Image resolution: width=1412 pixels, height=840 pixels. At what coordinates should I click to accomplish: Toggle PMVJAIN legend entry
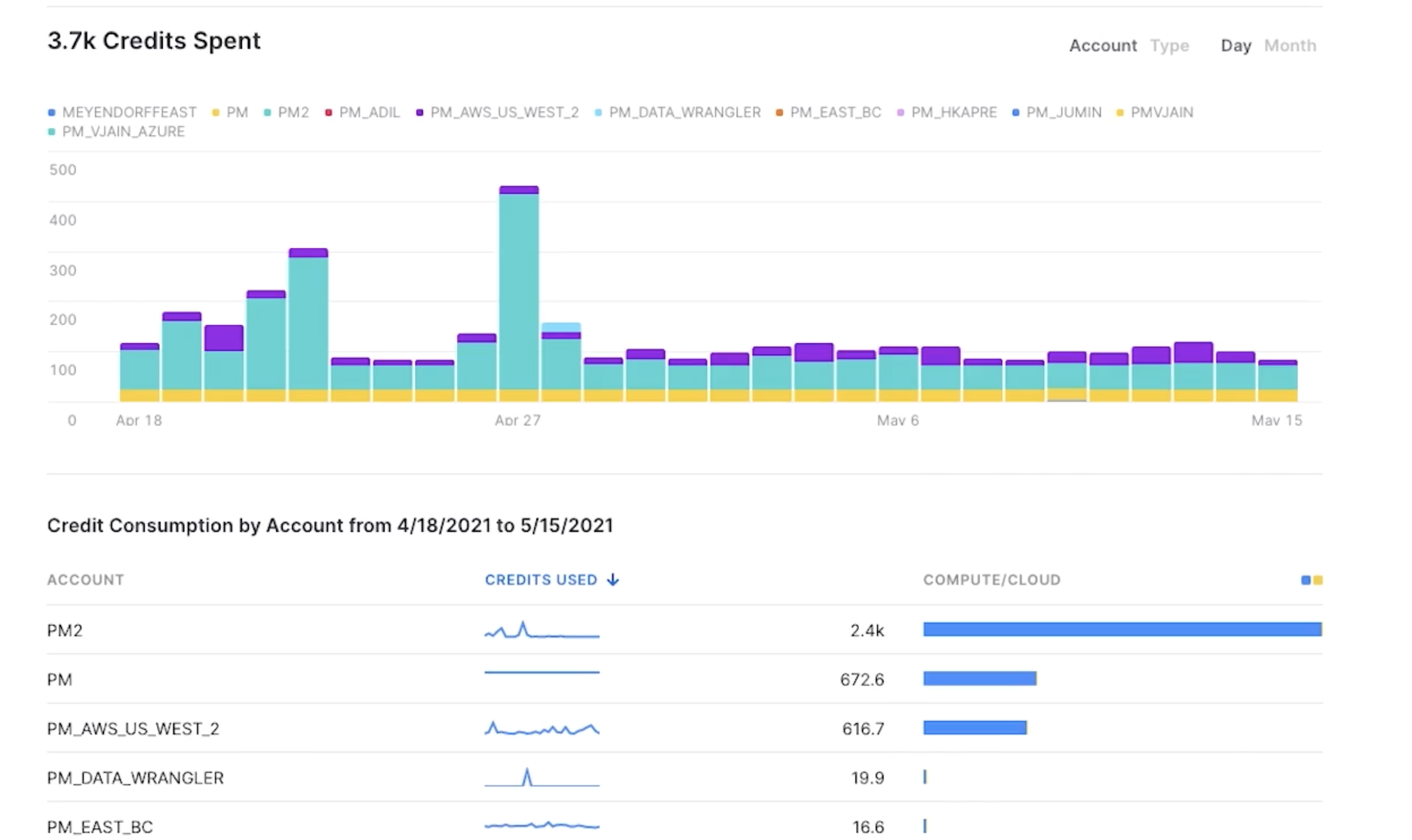point(1155,112)
